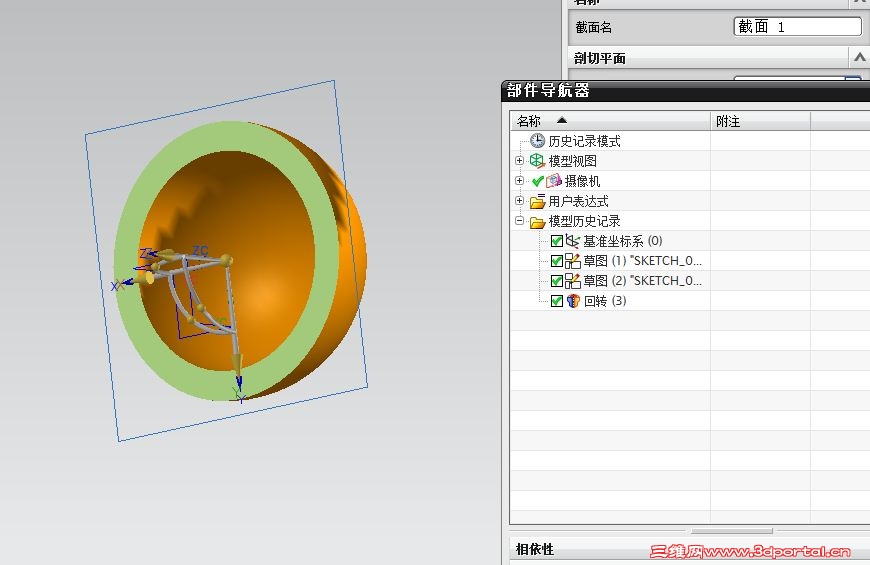Click the 剖切平面 section header

point(709,58)
